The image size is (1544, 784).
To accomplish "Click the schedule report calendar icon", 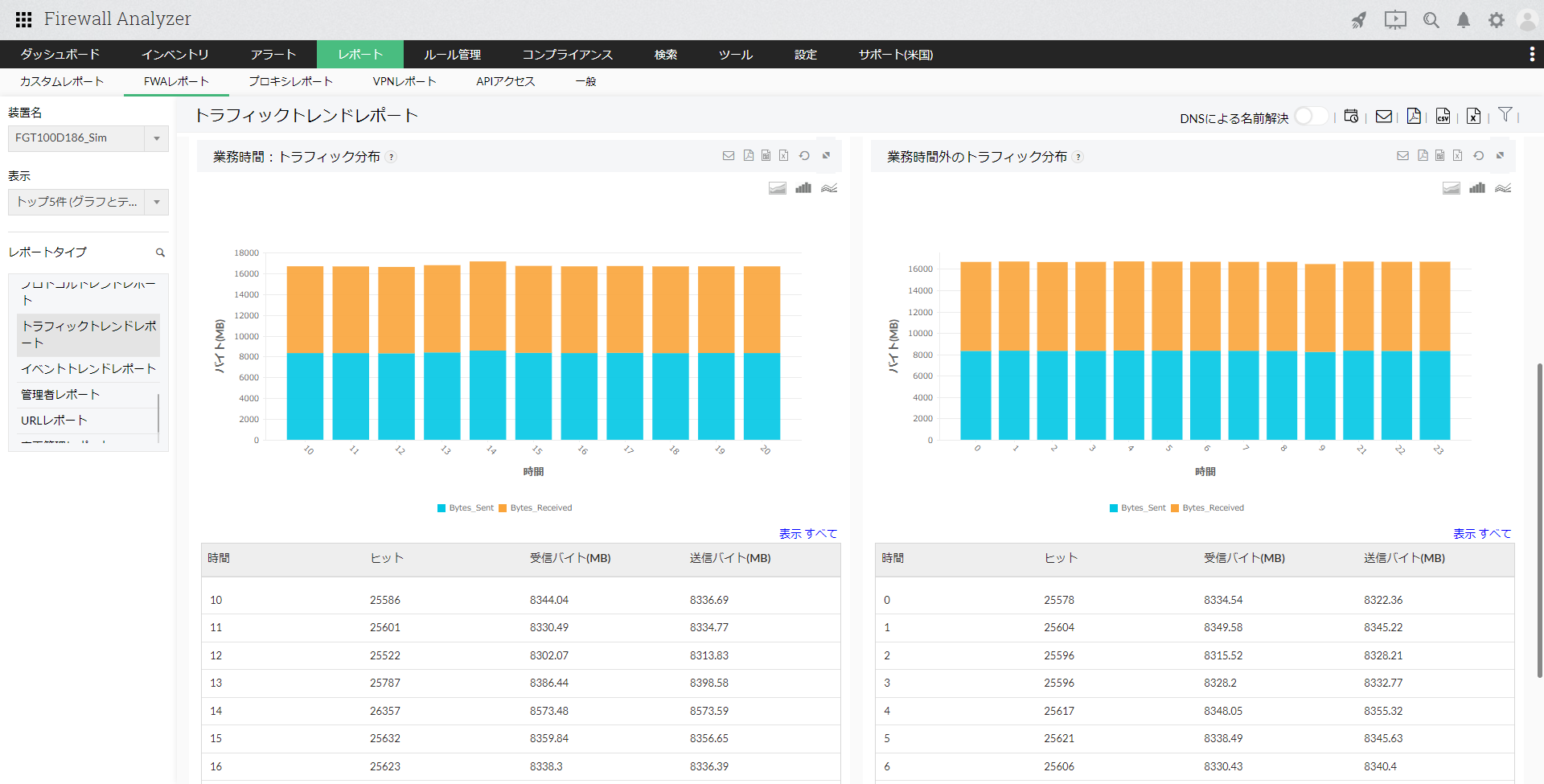I will 1351,117.
